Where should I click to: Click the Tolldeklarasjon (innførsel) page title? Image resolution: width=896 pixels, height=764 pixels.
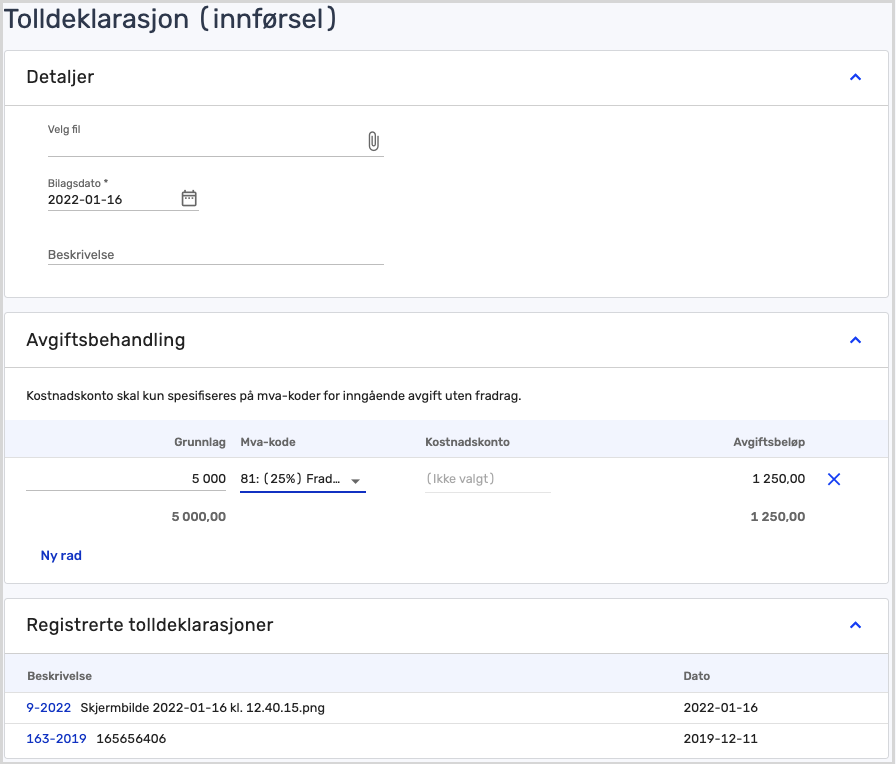click(x=170, y=19)
